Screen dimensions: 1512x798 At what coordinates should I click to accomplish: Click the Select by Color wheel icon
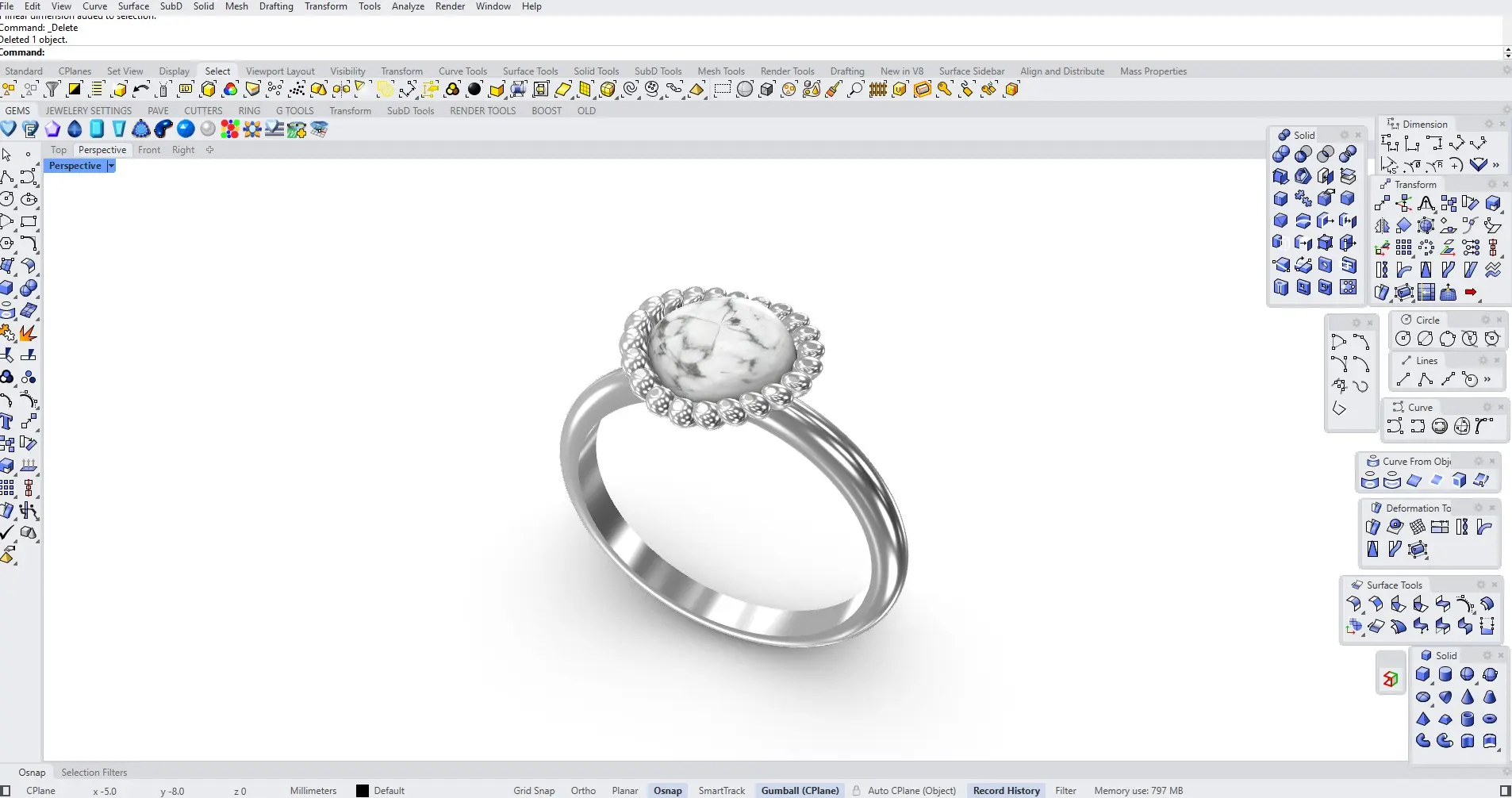(x=231, y=90)
